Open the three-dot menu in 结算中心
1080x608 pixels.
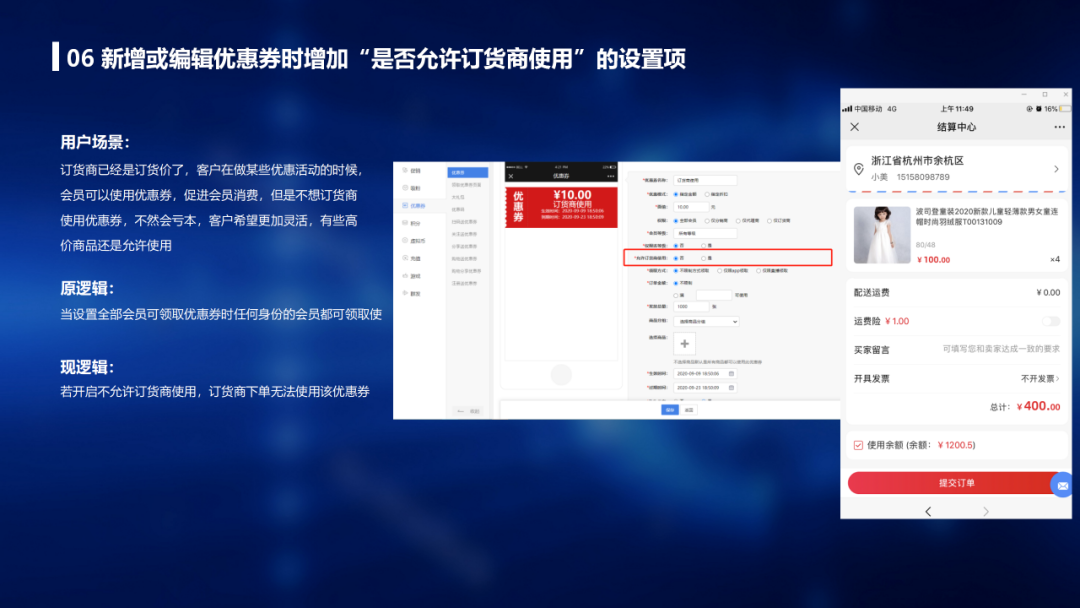pyautogui.click(x=1059, y=127)
